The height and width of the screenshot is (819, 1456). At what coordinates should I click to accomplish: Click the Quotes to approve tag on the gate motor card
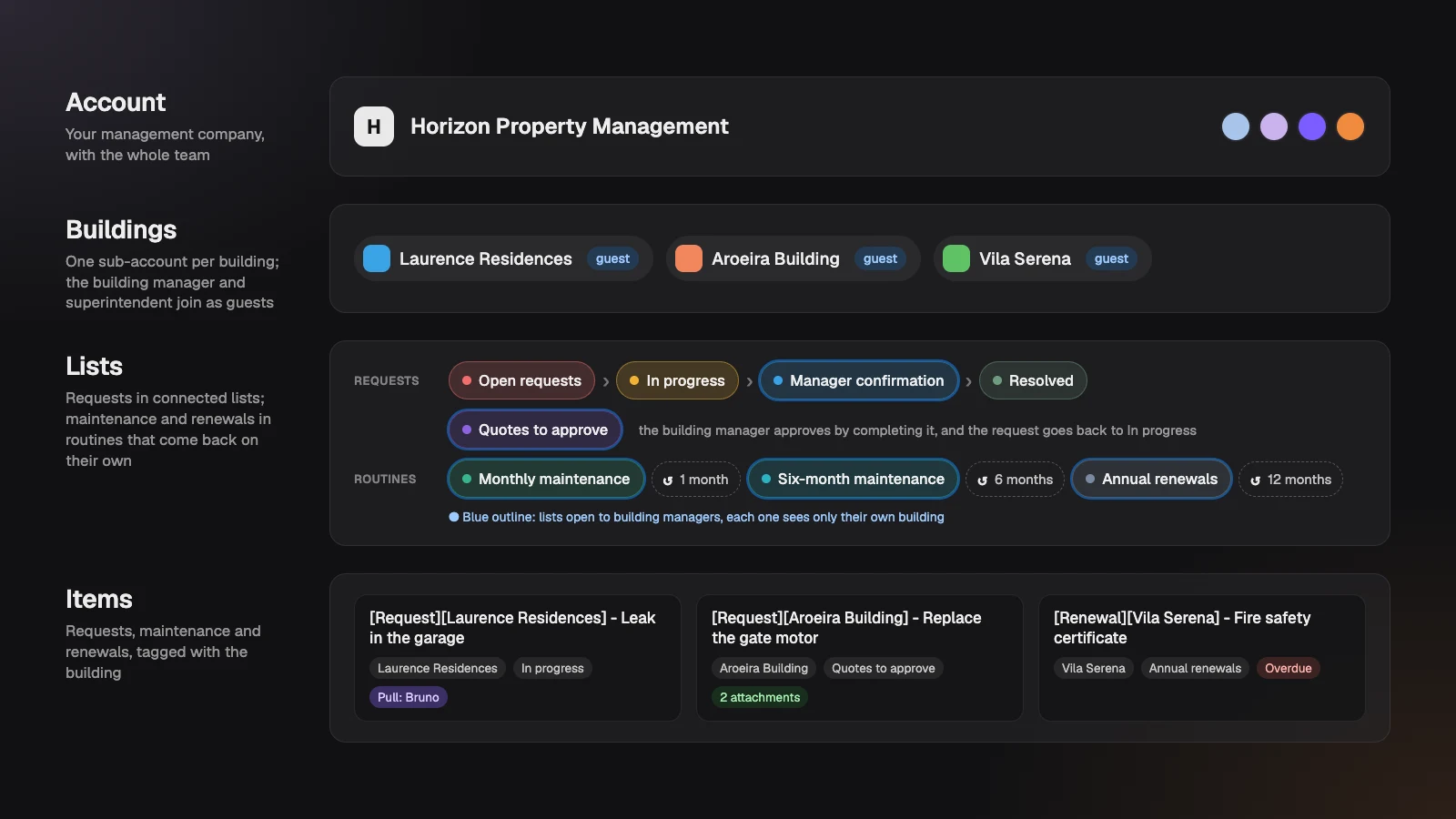click(884, 668)
